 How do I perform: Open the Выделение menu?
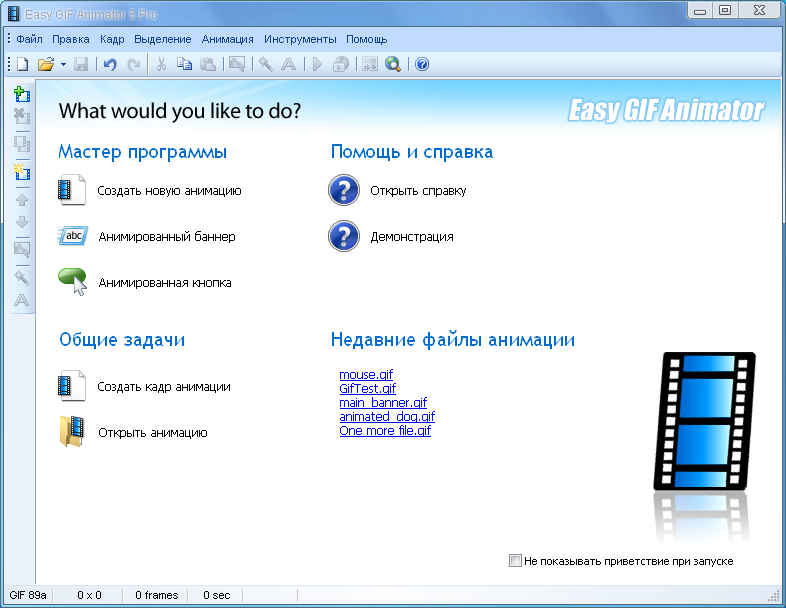[x=162, y=39]
